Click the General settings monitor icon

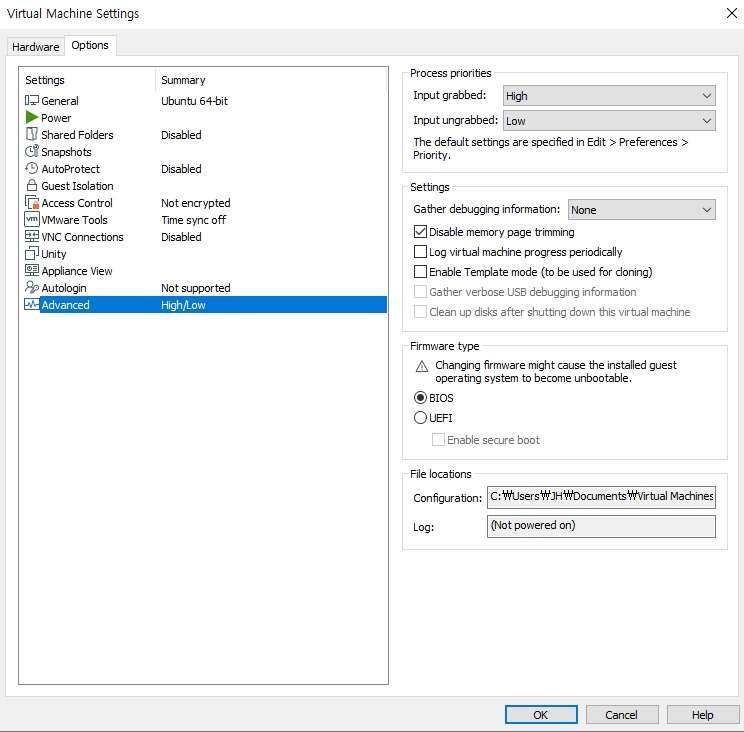point(31,101)
